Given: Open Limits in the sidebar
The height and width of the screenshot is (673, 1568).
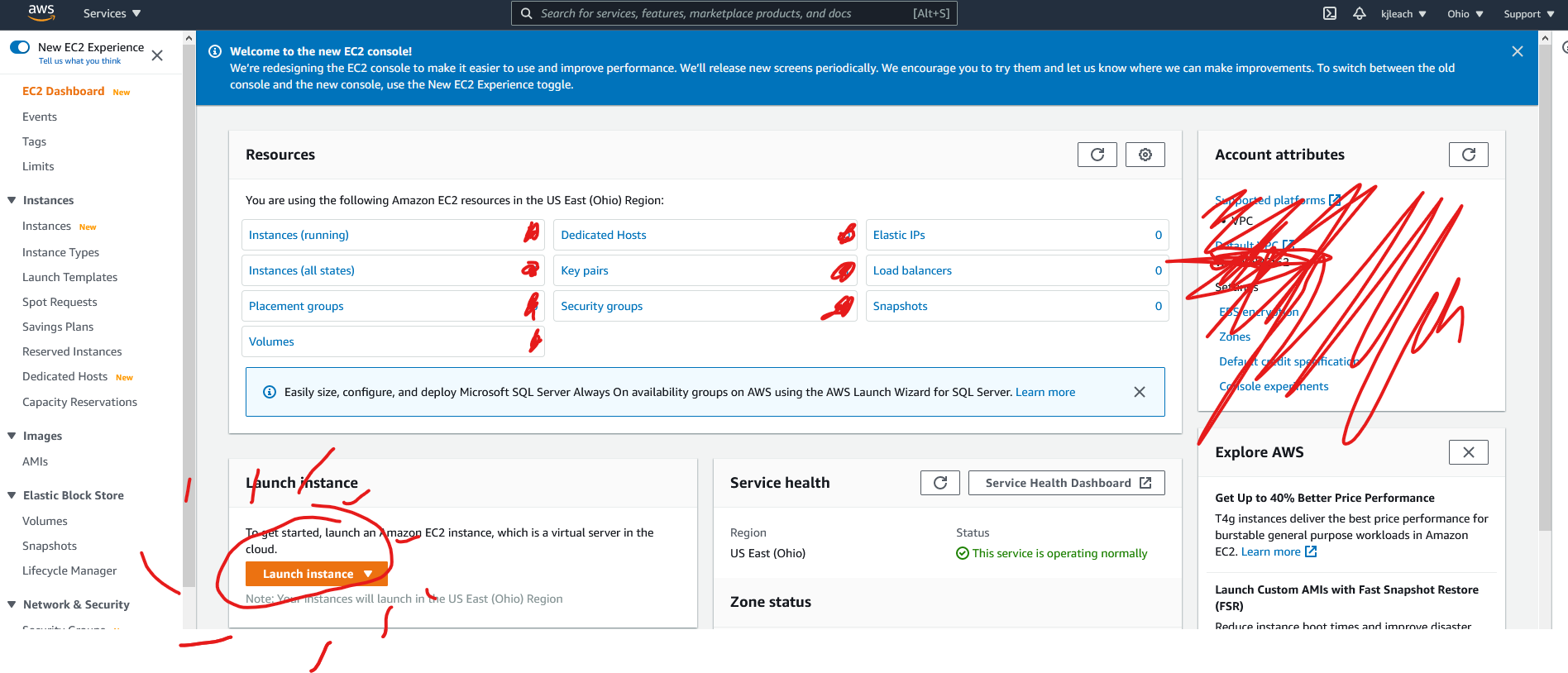Looking at the screenshot, I should pyautogui.click(x=38, y=166).
